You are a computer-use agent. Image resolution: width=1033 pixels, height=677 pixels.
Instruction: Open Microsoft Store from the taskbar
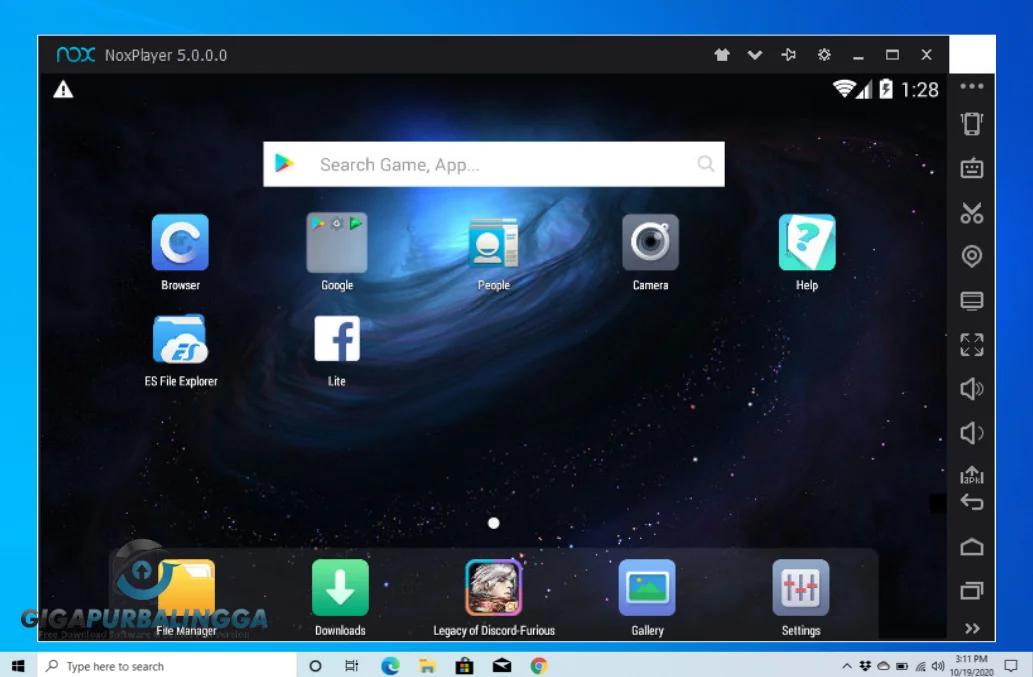[464, 666]
